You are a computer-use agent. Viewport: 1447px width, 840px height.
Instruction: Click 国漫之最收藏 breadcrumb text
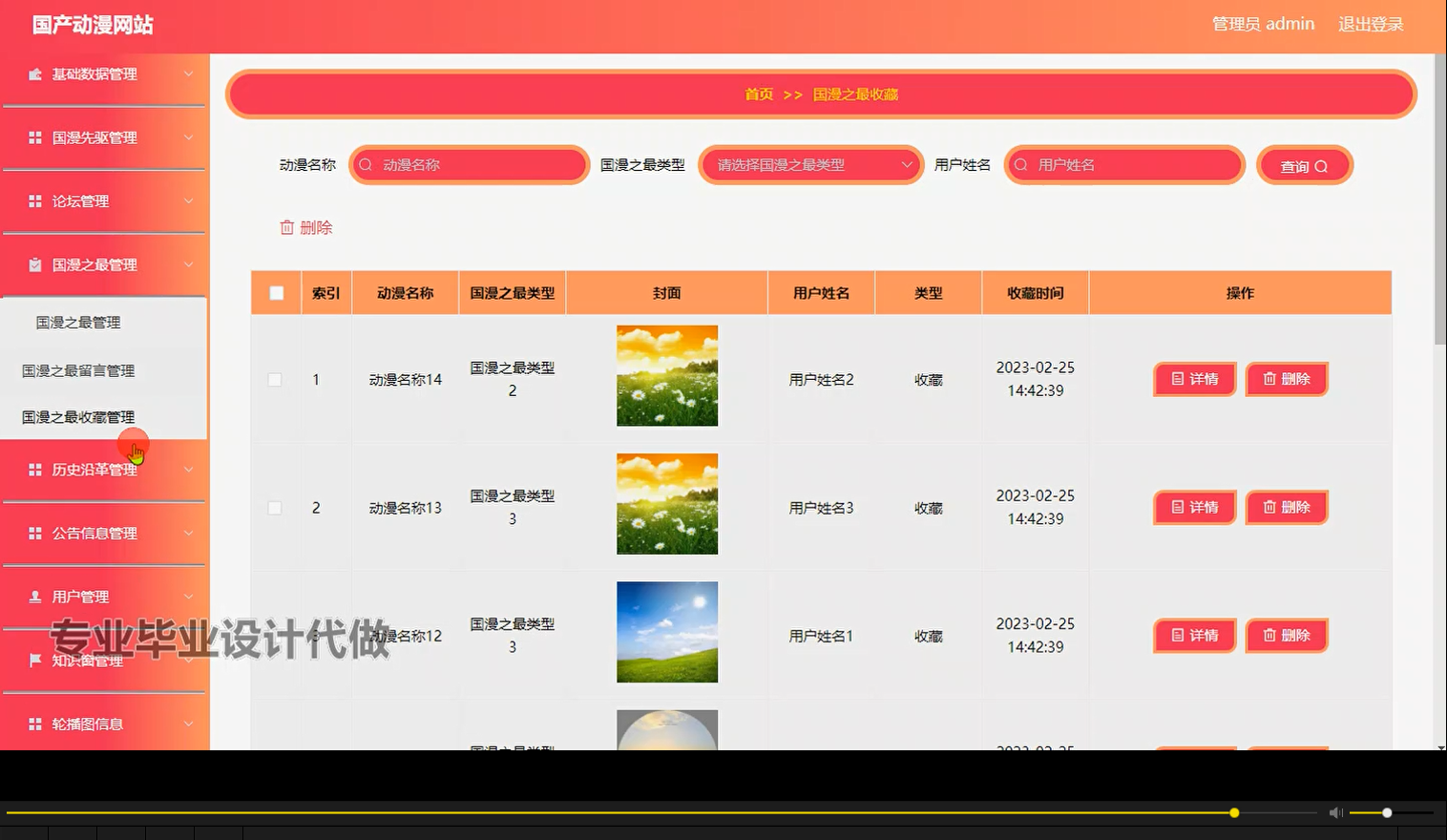[x=855, y=94]
